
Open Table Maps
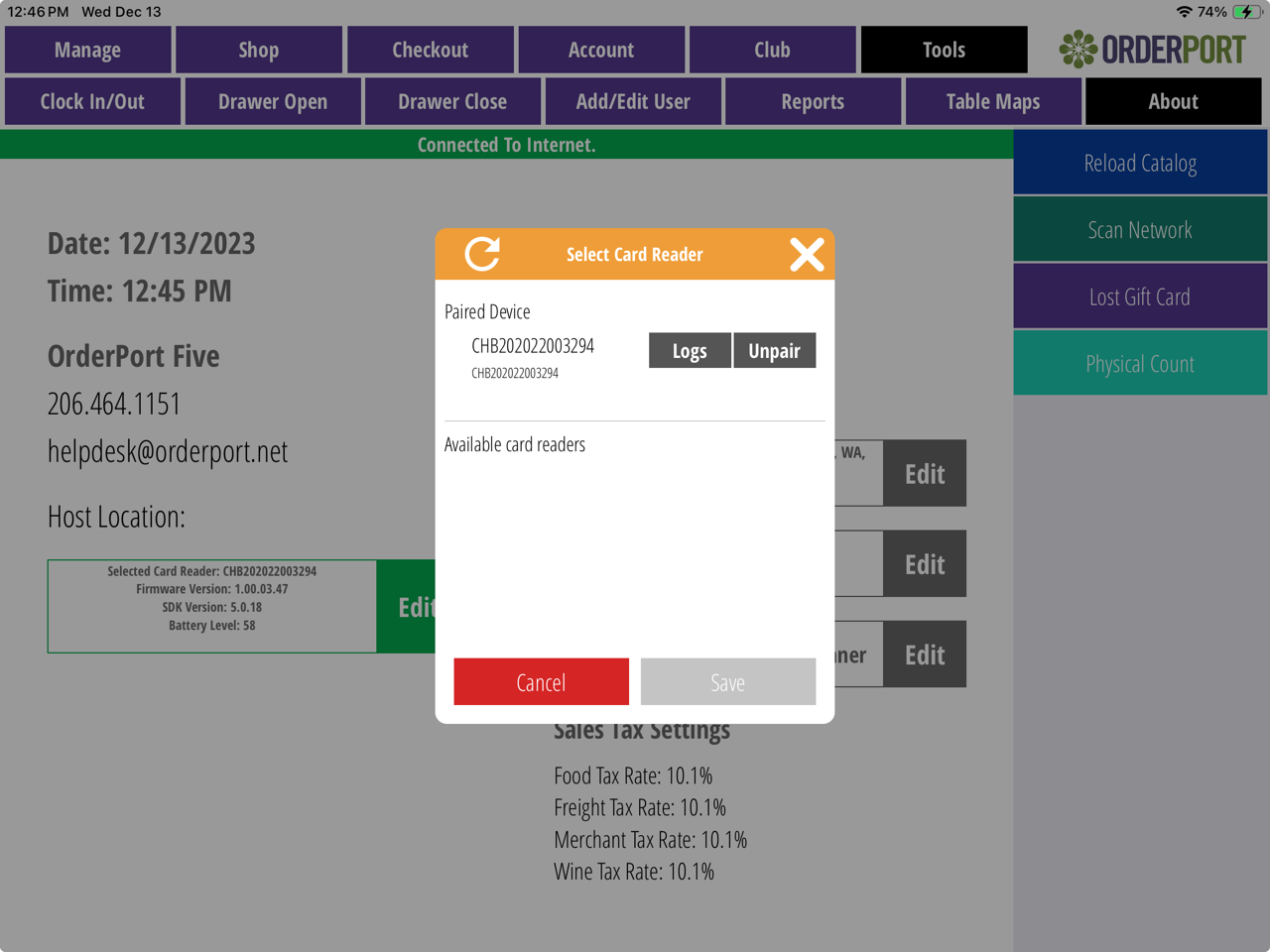pos(993,101)
